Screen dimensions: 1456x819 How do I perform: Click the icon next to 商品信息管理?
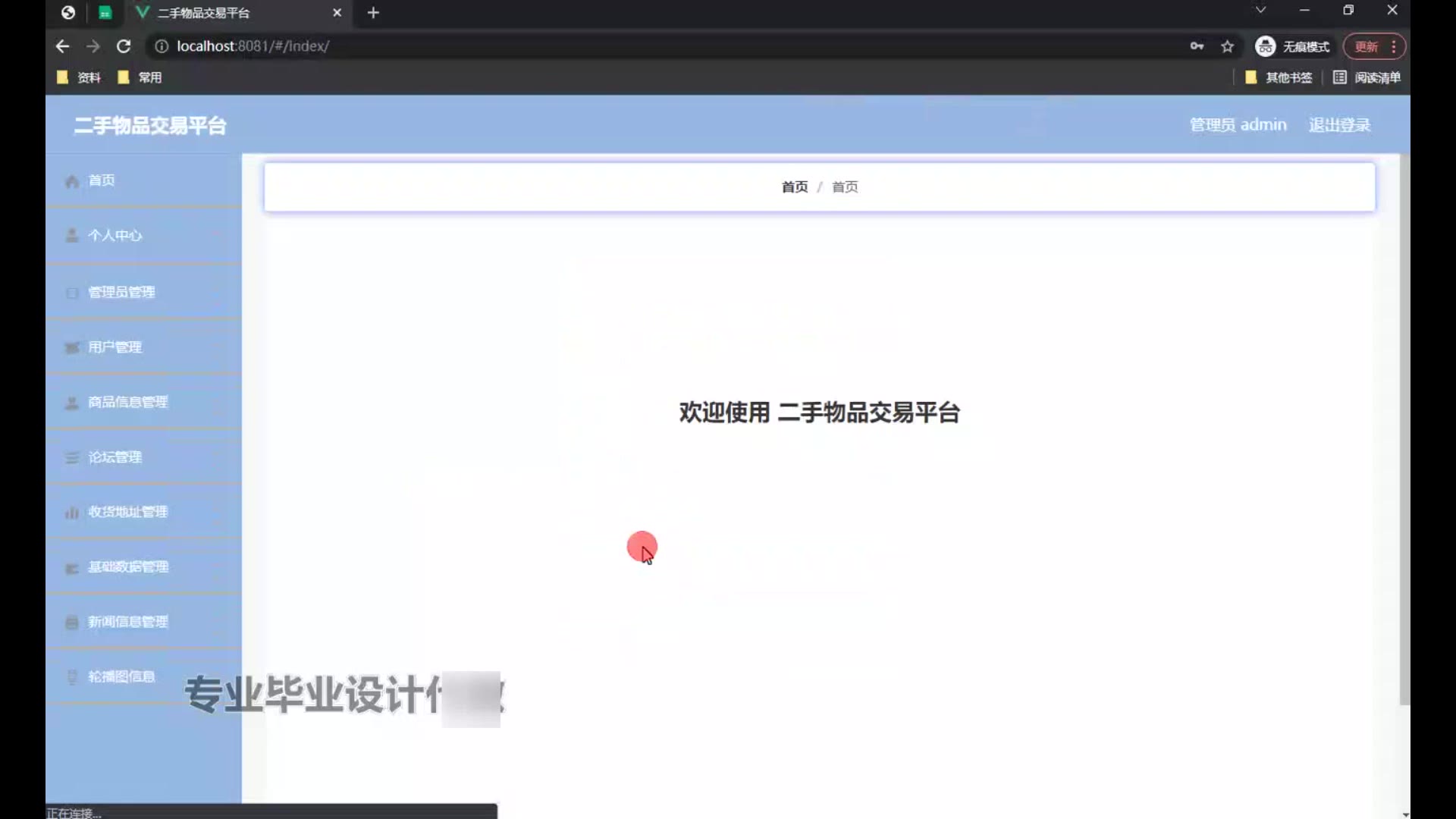72,403
